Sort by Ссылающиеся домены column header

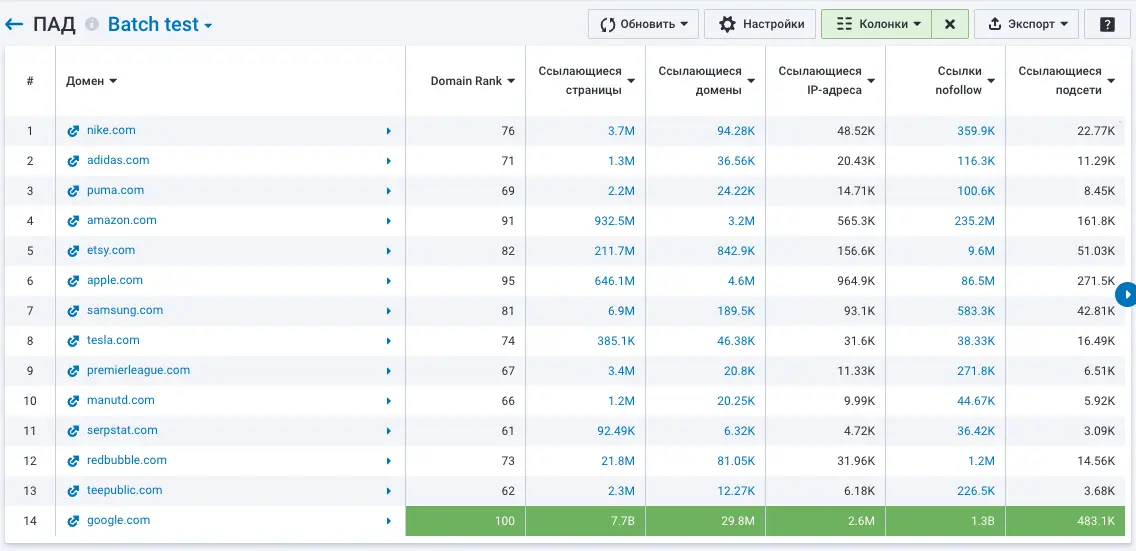click(x=705, y=81)
